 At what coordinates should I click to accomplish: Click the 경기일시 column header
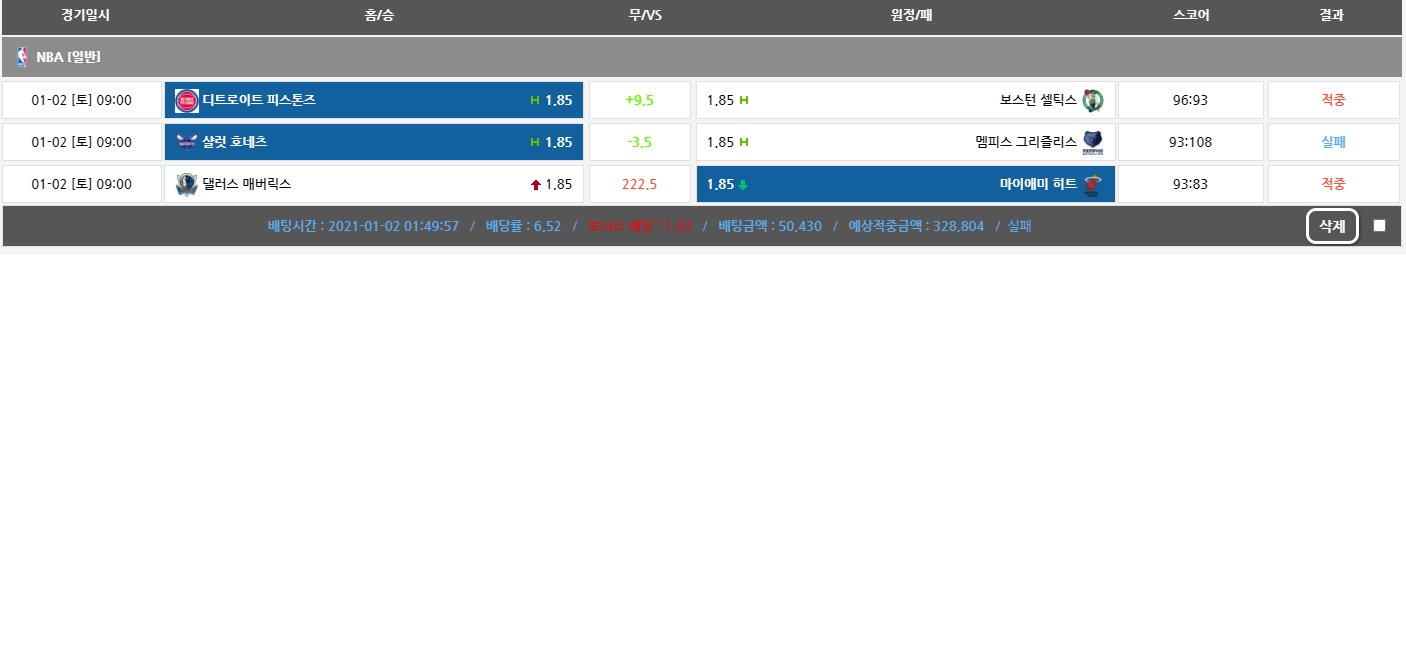(x=85, y=15)
